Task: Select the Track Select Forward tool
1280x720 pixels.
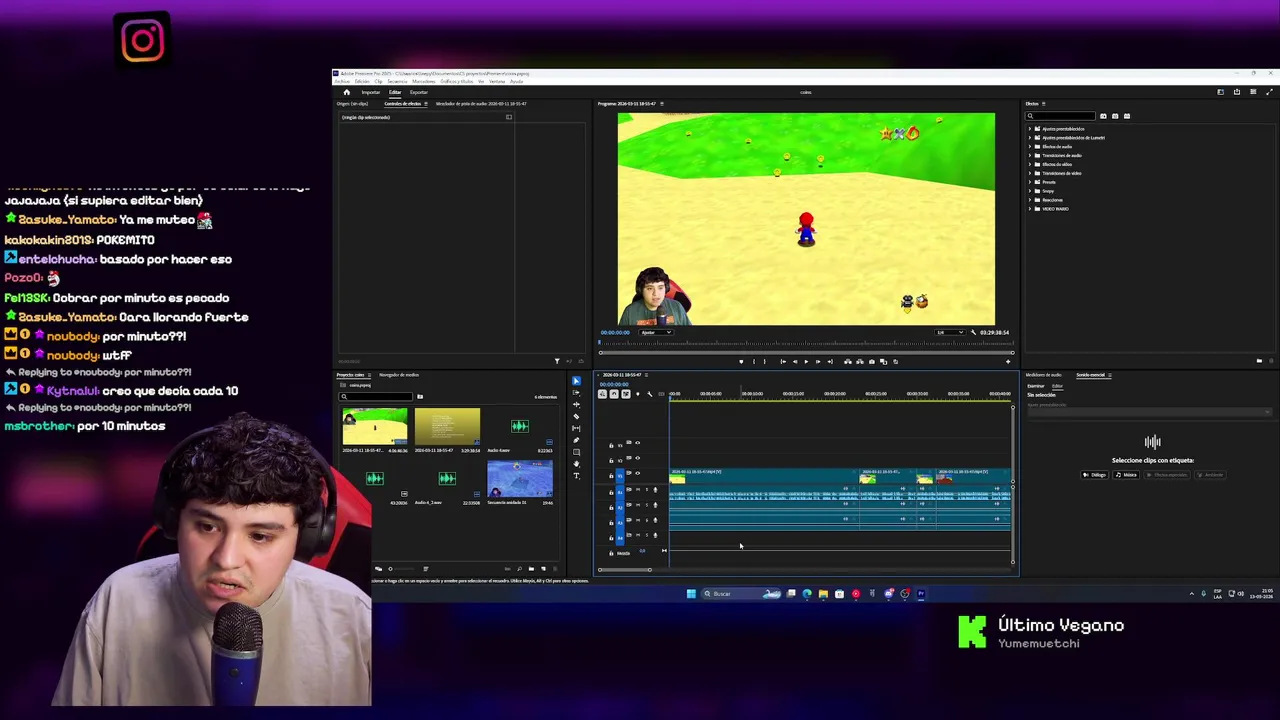Action: (x=576, y=393)
